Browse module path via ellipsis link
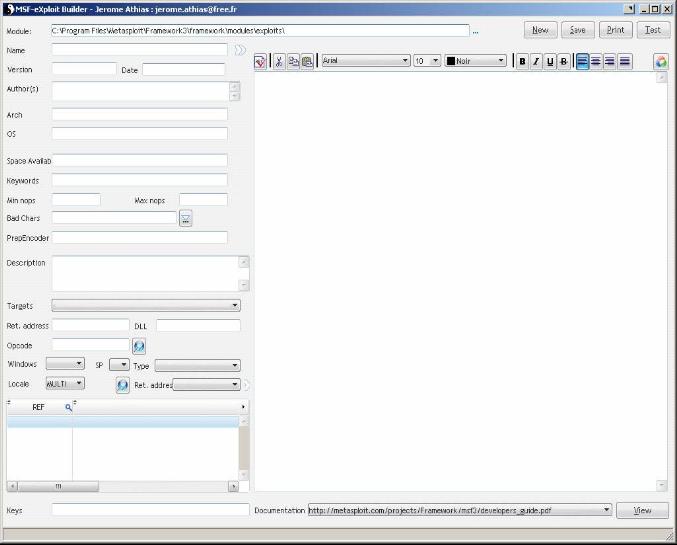The width and height of the screenshot is (677, 545). (x=475, y=32)
